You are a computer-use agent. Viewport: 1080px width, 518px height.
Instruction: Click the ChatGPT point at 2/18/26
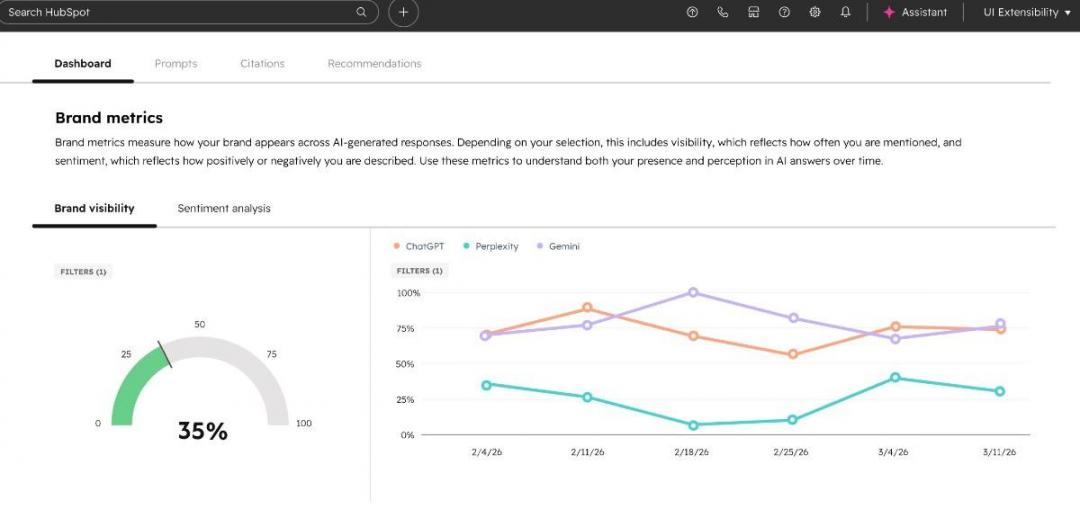(693, 336)
